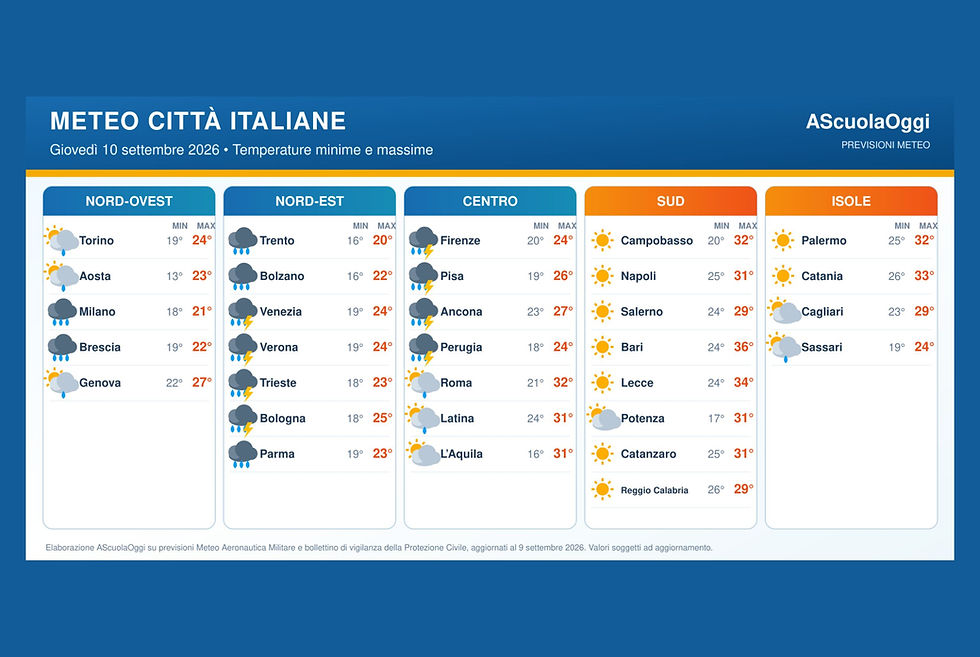Click the sun-and-cloud icon beside Roma
The image size is (980, 657).
pyautogui.click(x=422, y=383)
